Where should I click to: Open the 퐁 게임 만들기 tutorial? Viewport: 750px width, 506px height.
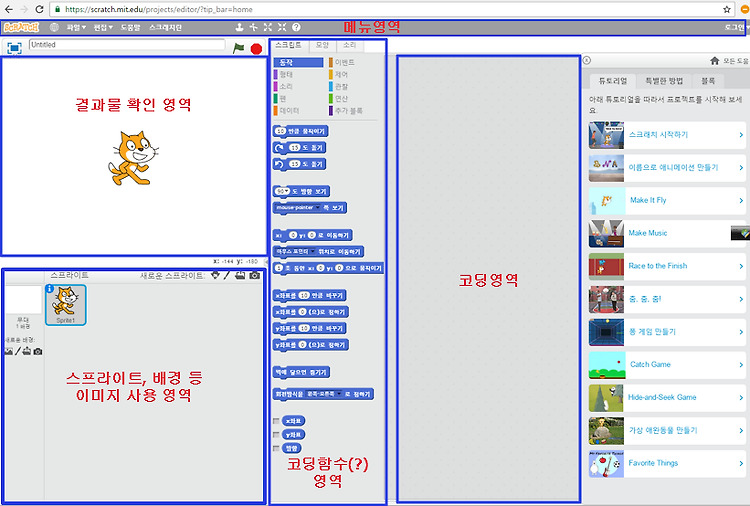[x=666, y=332]
